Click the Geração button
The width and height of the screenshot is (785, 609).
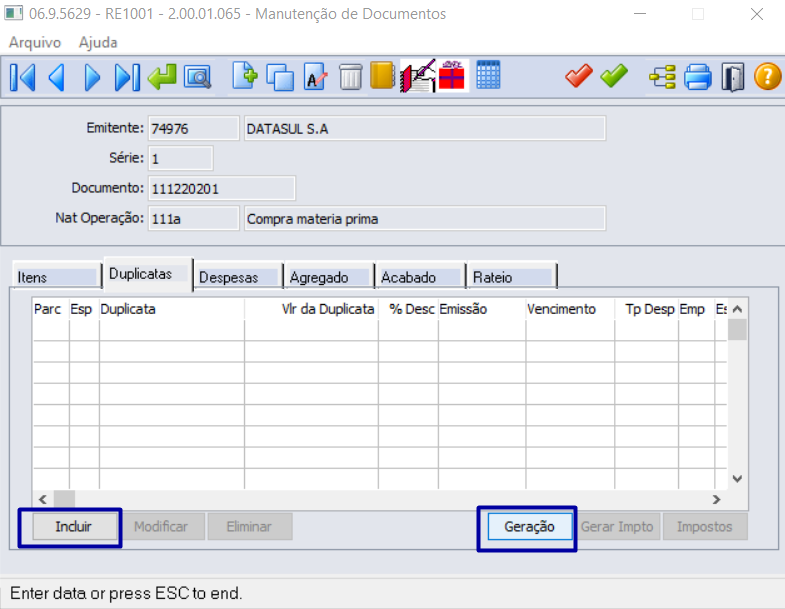click(x=529, y=526)
